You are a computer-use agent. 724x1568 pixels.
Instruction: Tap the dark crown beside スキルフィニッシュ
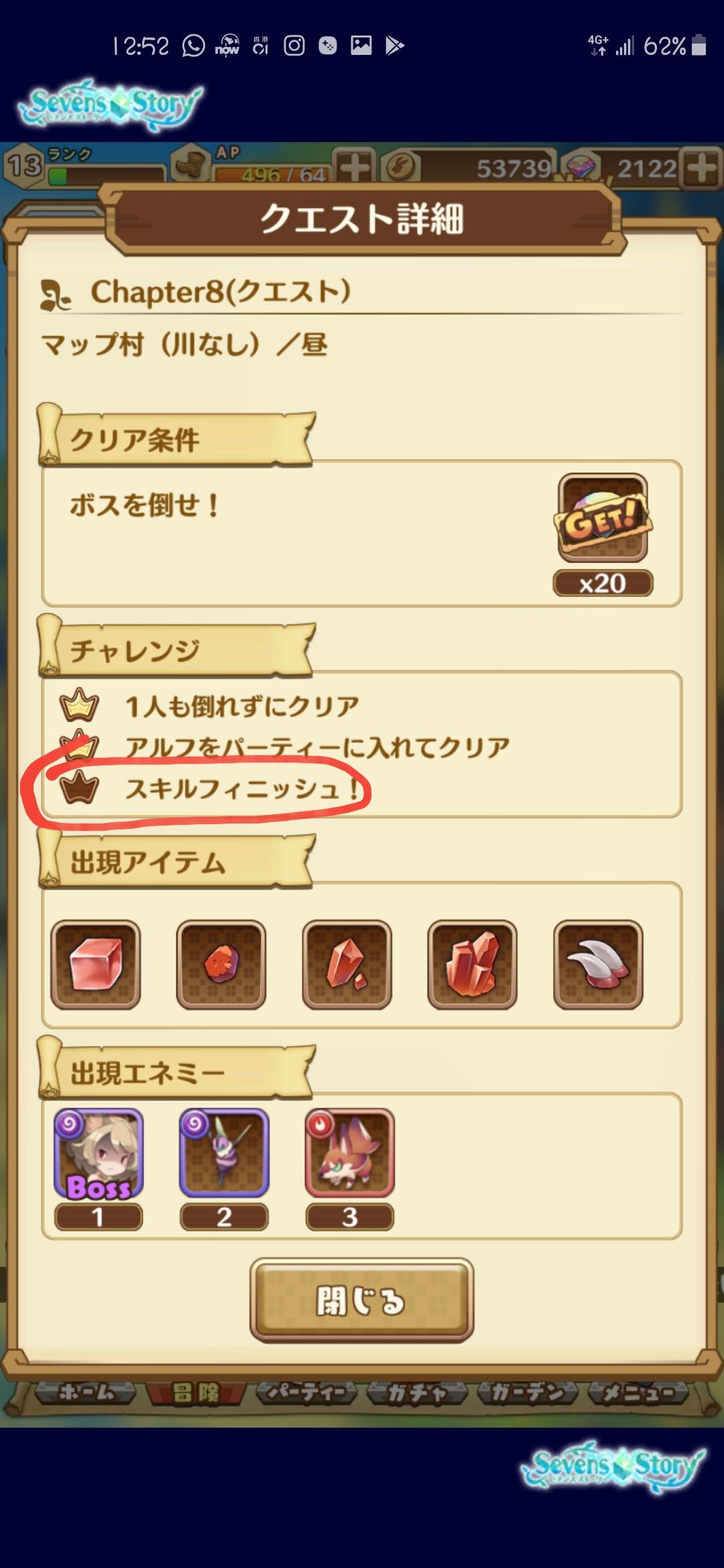tap(79, 787)
